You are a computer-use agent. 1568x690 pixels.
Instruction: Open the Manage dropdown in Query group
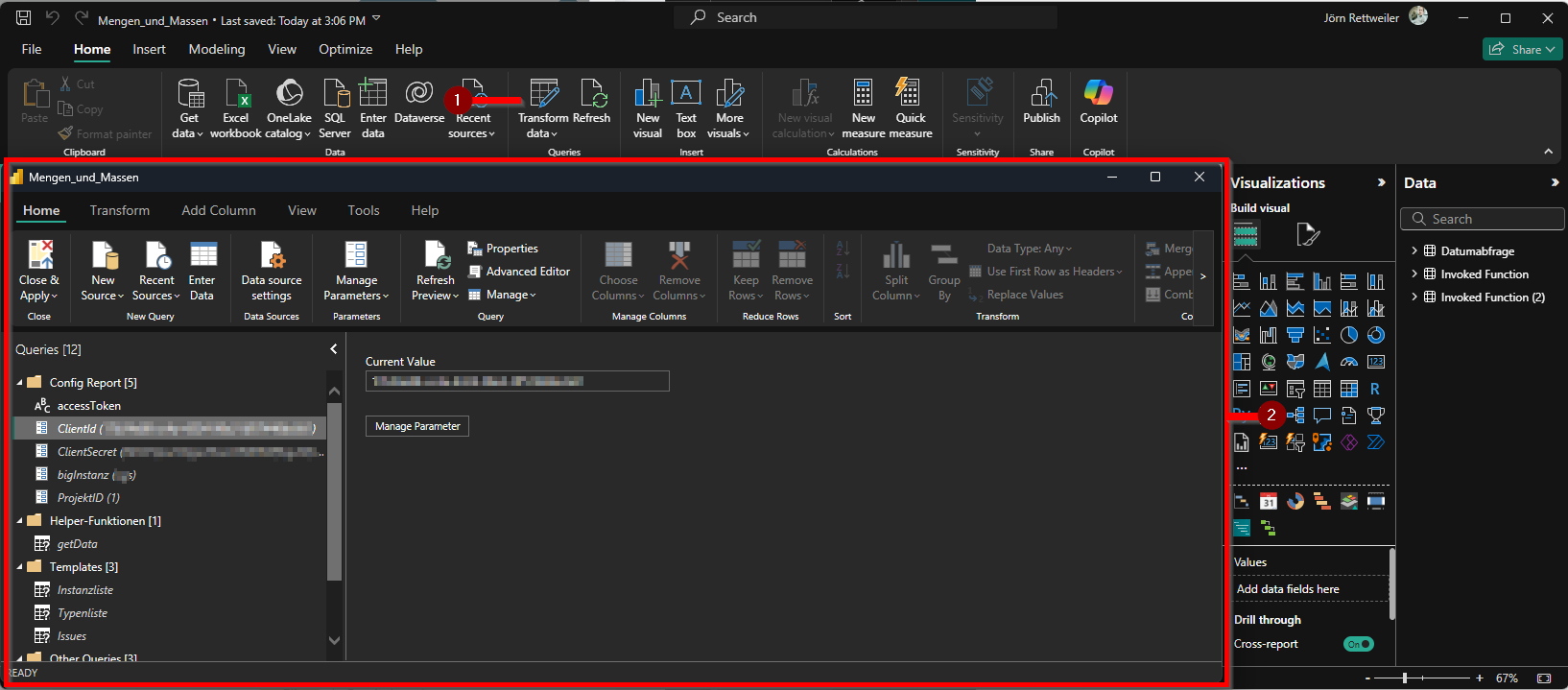pyautogui.click(x=503, y=295)
